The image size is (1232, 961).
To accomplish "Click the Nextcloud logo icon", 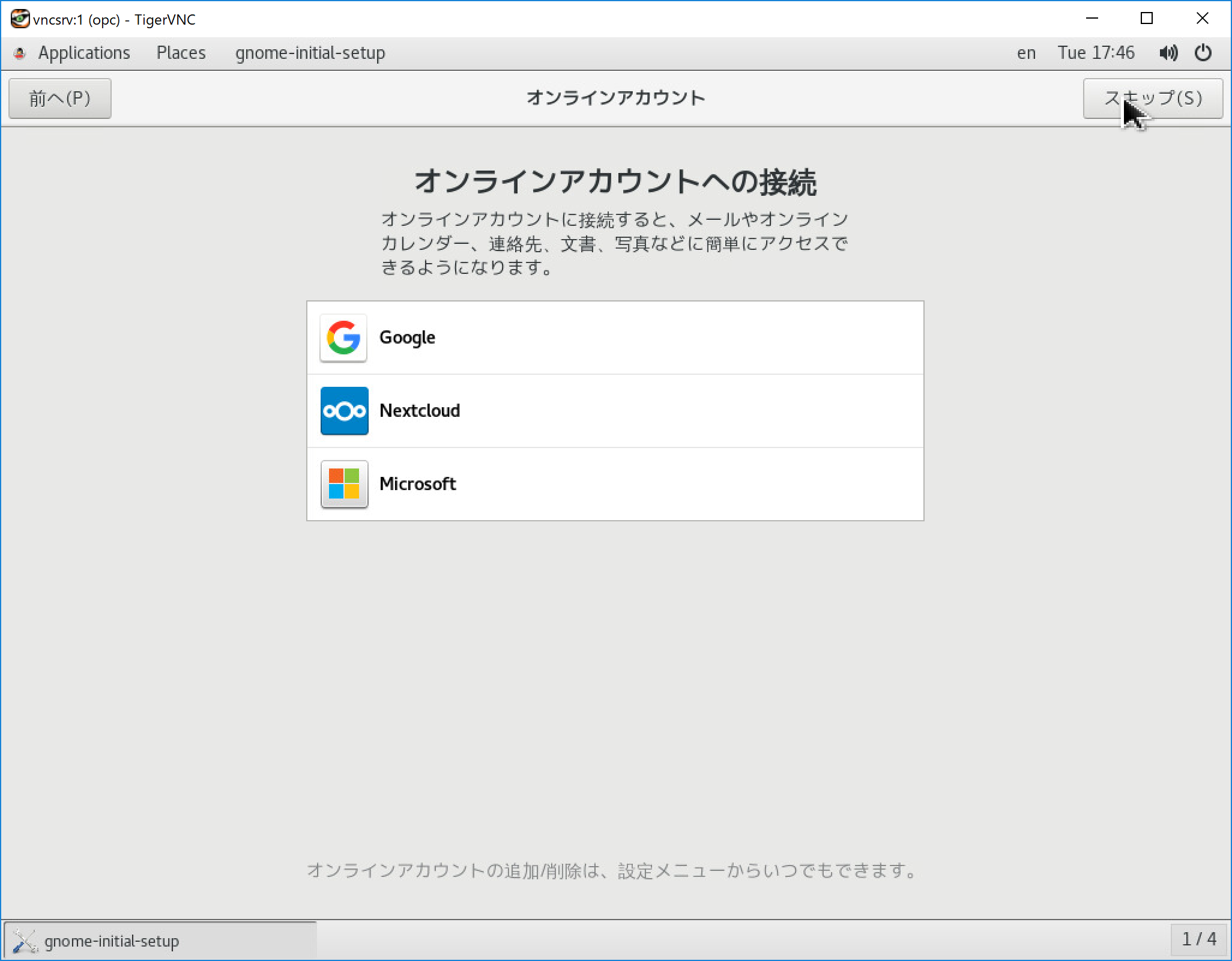I will tap(343, 411).
